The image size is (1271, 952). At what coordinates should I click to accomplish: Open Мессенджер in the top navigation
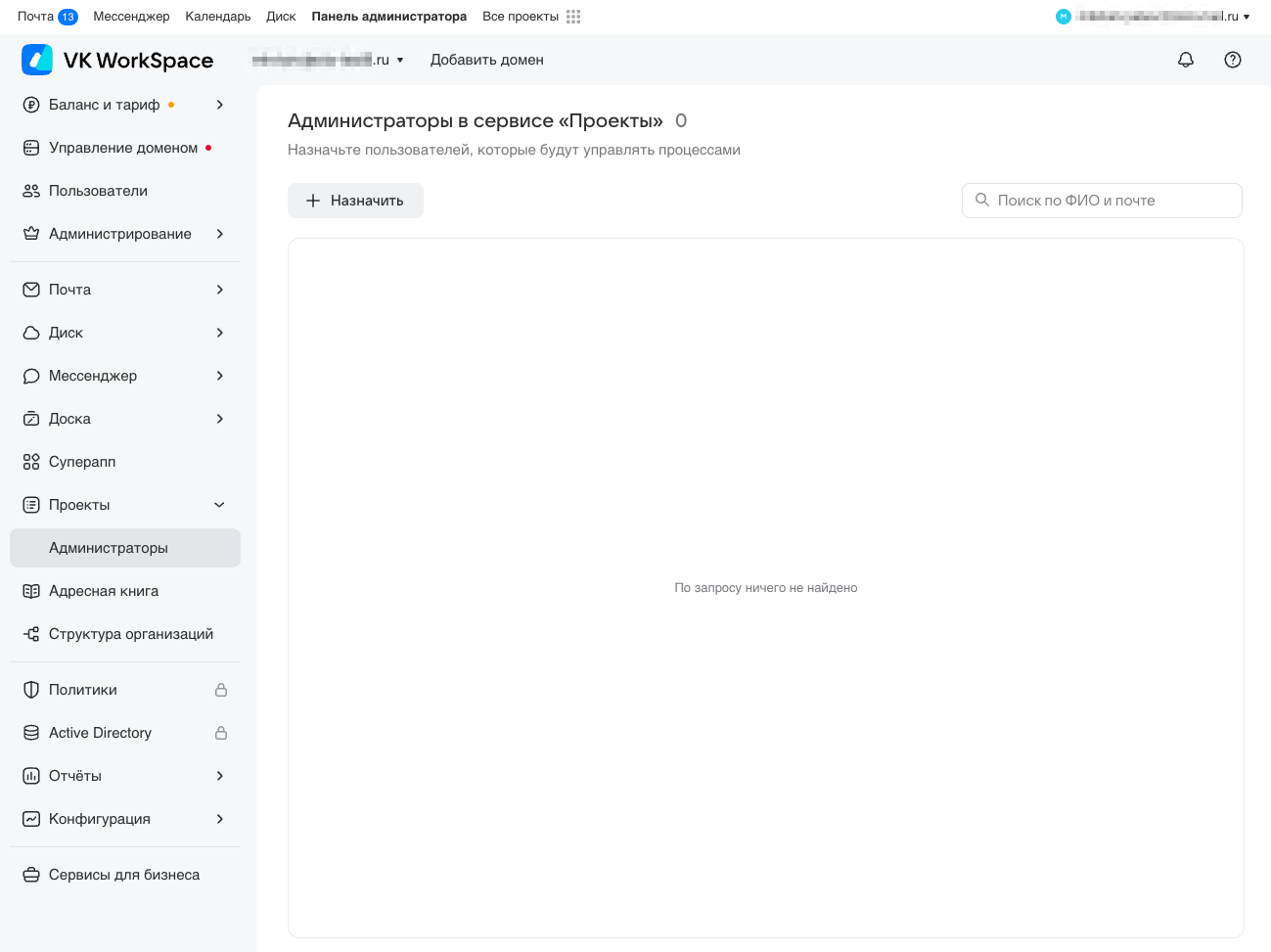(131, 17)
